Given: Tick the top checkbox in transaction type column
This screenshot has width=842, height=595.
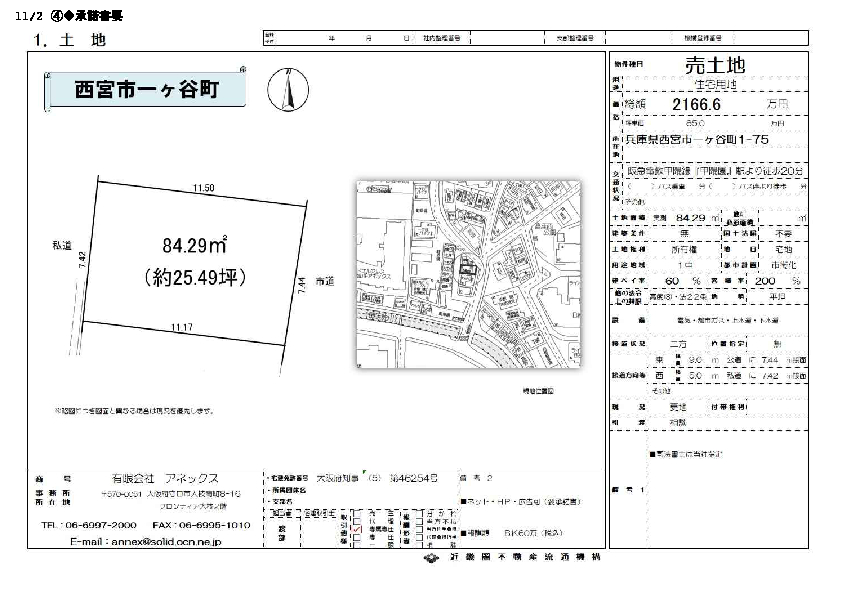Looking at the screenshot, I should click(358, 512).
